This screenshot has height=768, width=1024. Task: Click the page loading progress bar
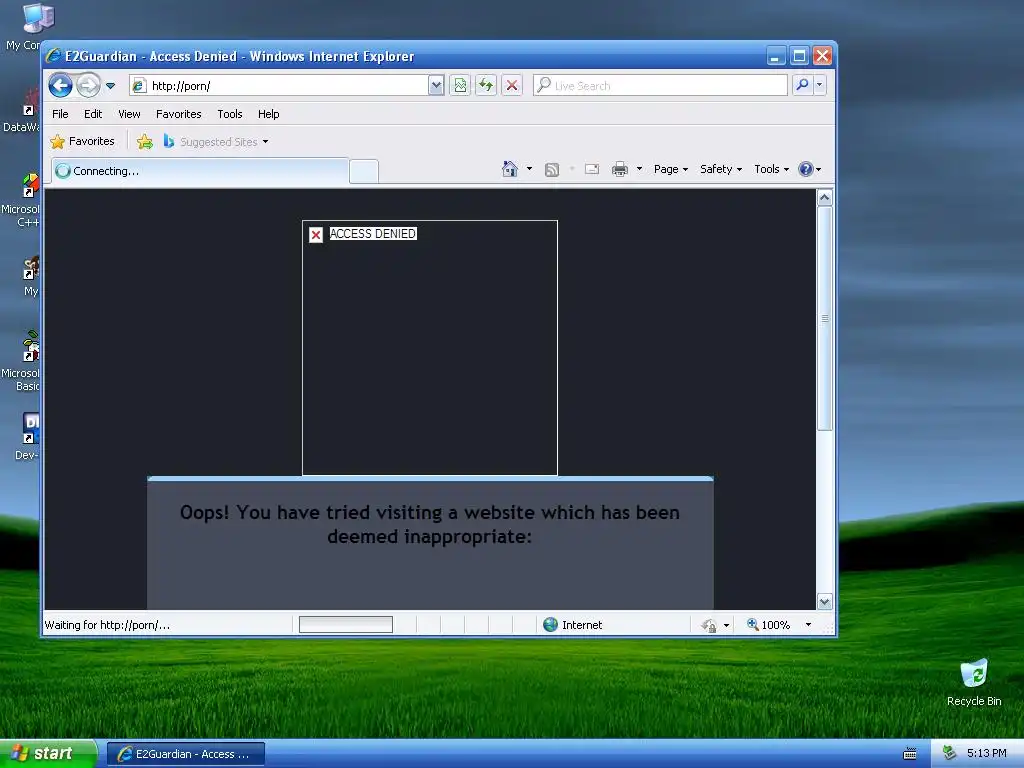coord(345,625)
